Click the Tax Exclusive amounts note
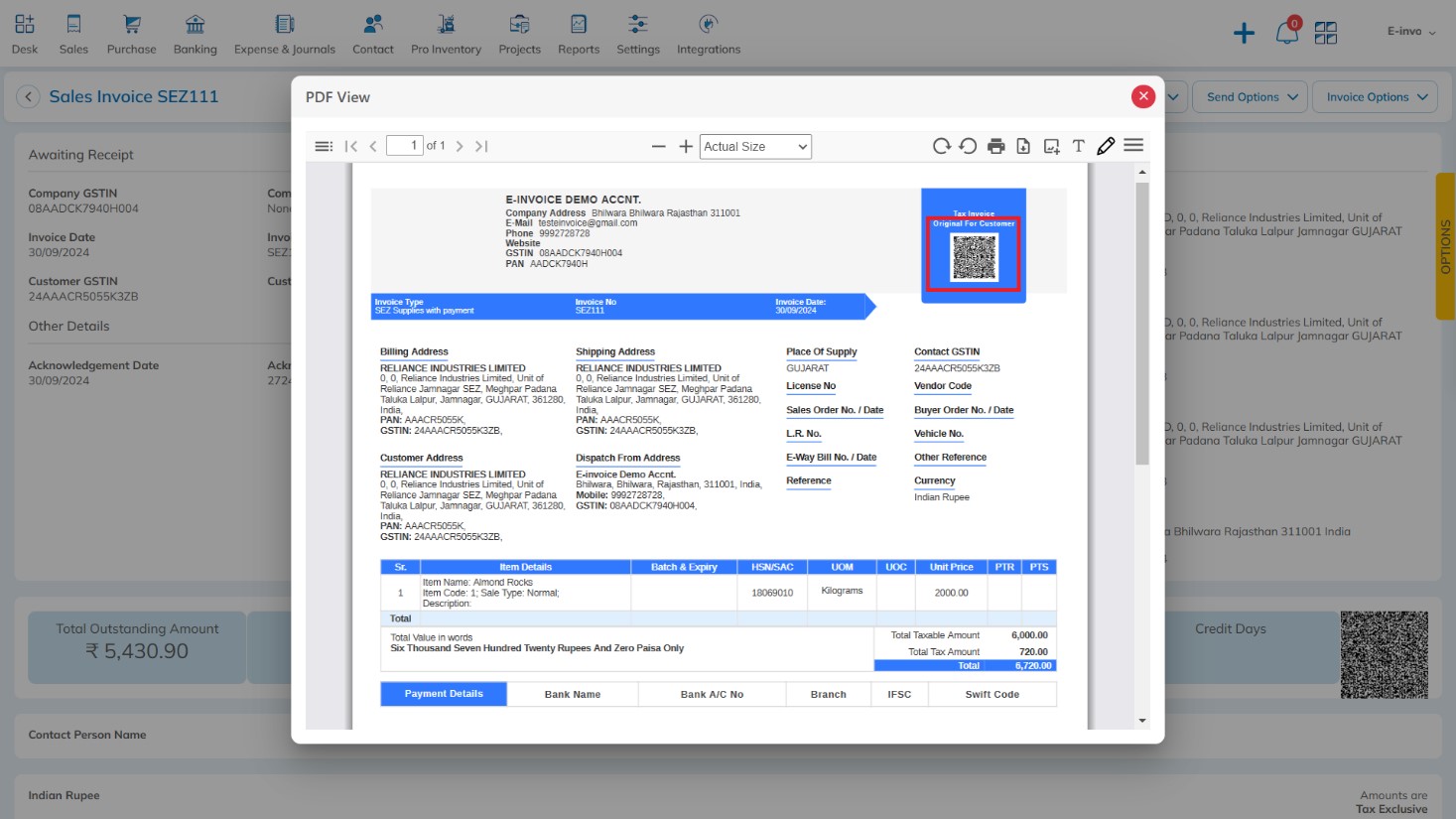 [x=1391, y=809]
